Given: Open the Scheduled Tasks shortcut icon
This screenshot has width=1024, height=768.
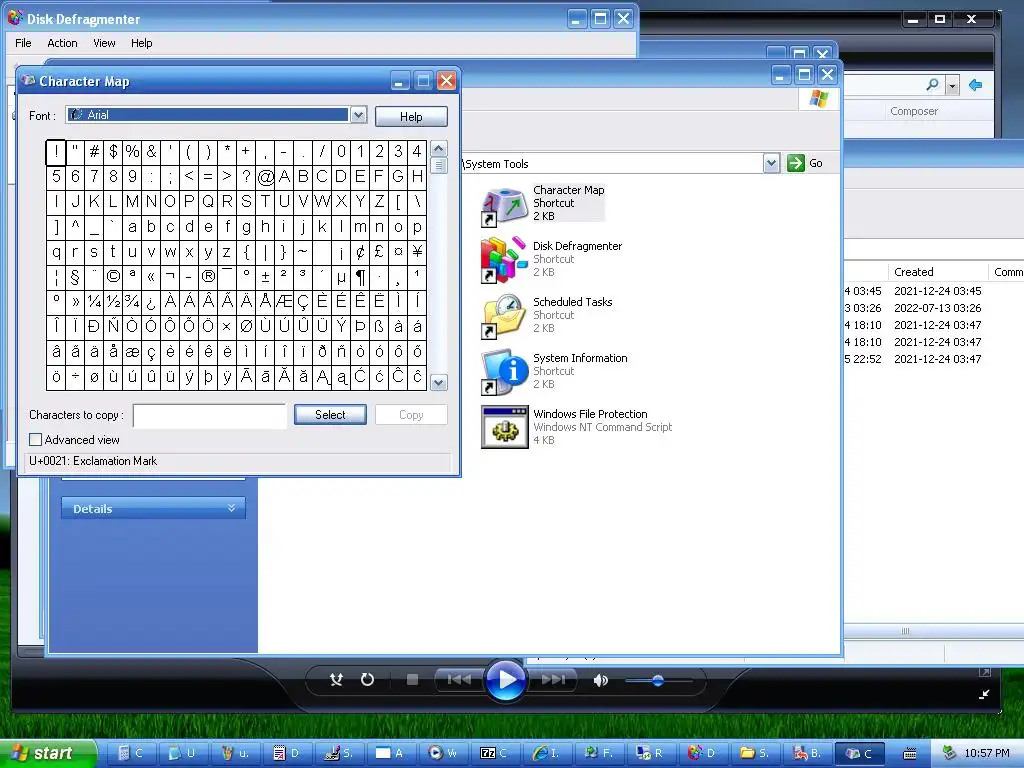Looking at the screenshot, I should pyautogui.click(x=504, y=316).
